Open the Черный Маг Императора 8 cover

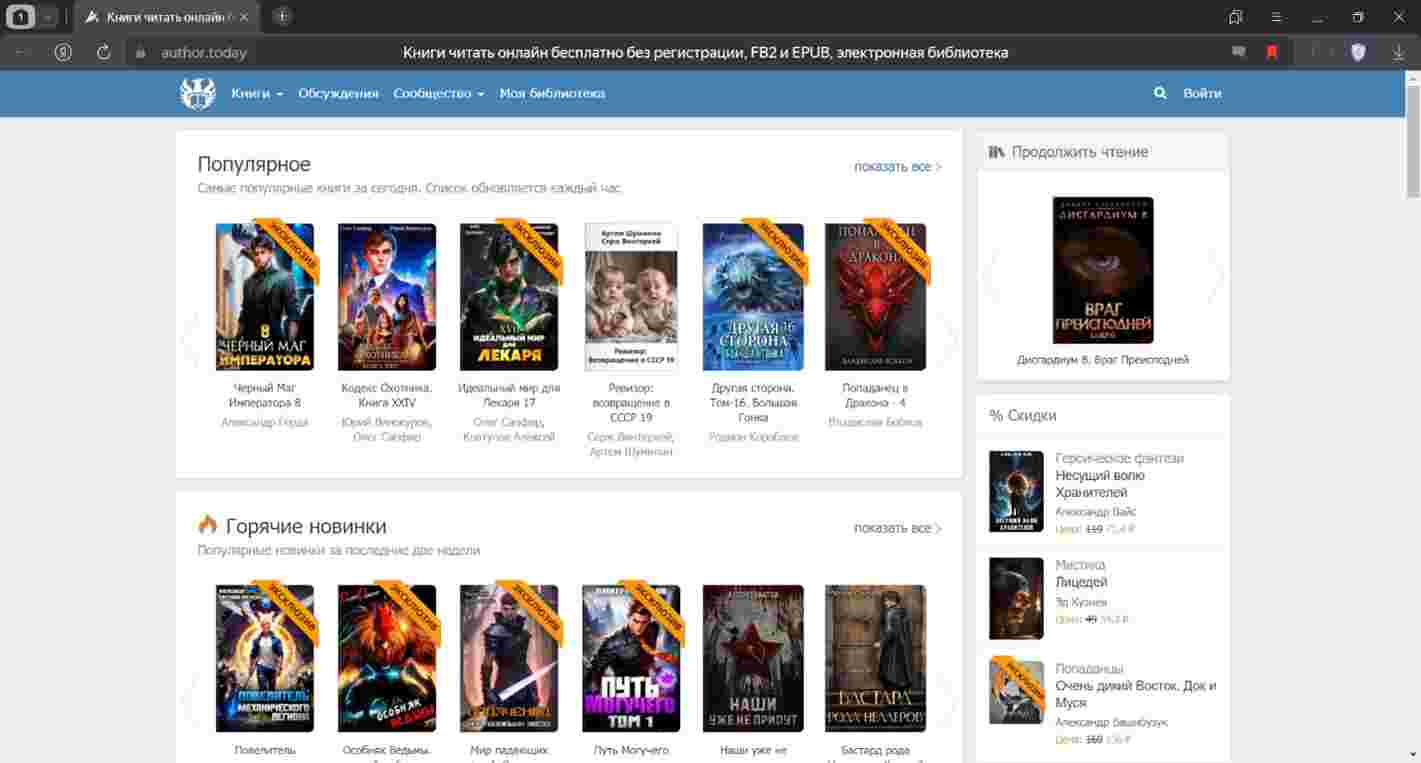[265, 297]
